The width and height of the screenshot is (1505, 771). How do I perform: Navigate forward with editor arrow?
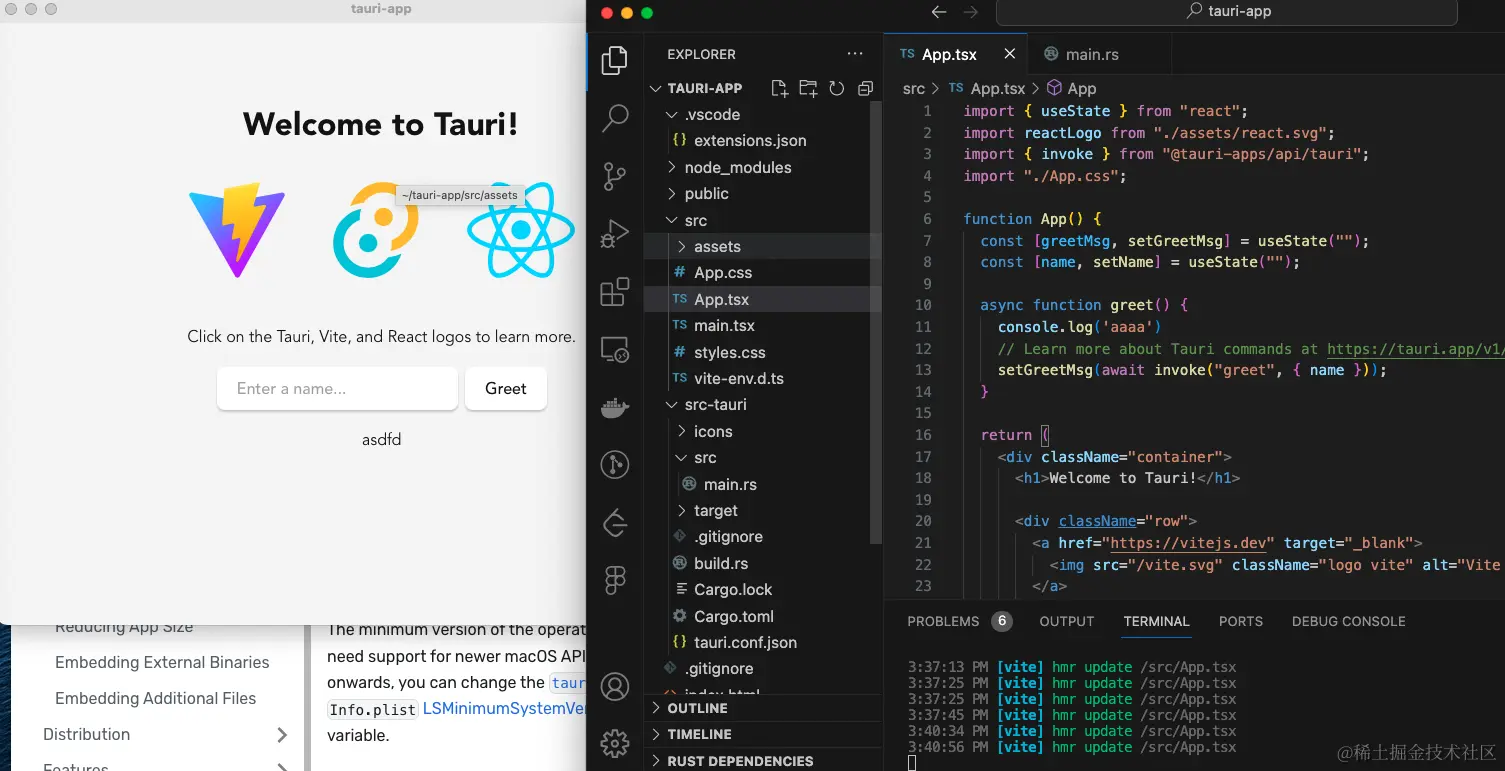click(x=970, y=12)
